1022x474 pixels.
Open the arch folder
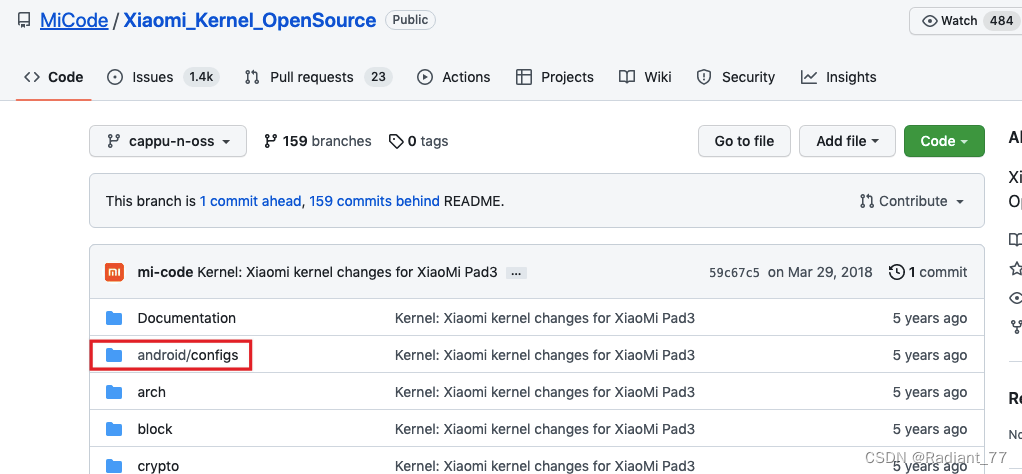151,392
